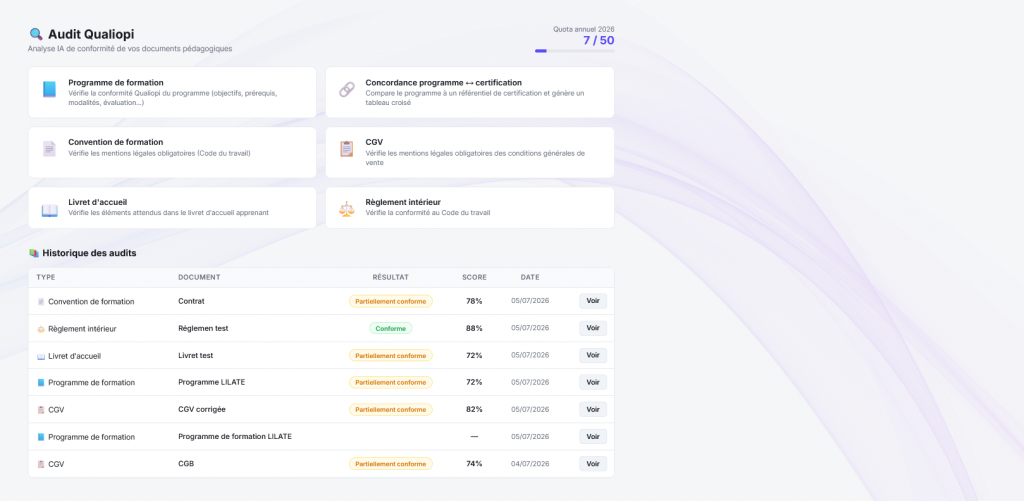1024x501 pixels.
Task: Choose the Règlement intérieur audit card
Action: [x=470, y=208]
